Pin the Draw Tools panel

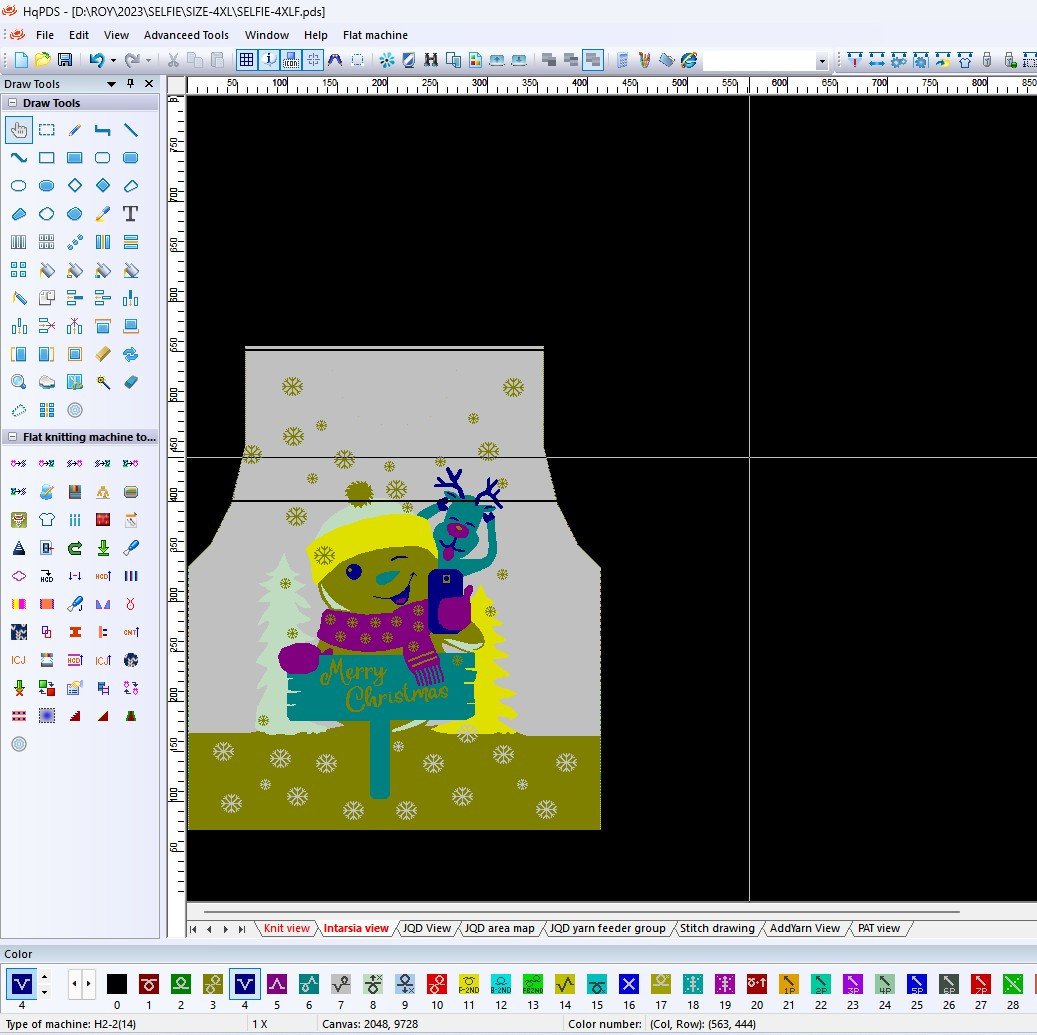tap(130, 84)
